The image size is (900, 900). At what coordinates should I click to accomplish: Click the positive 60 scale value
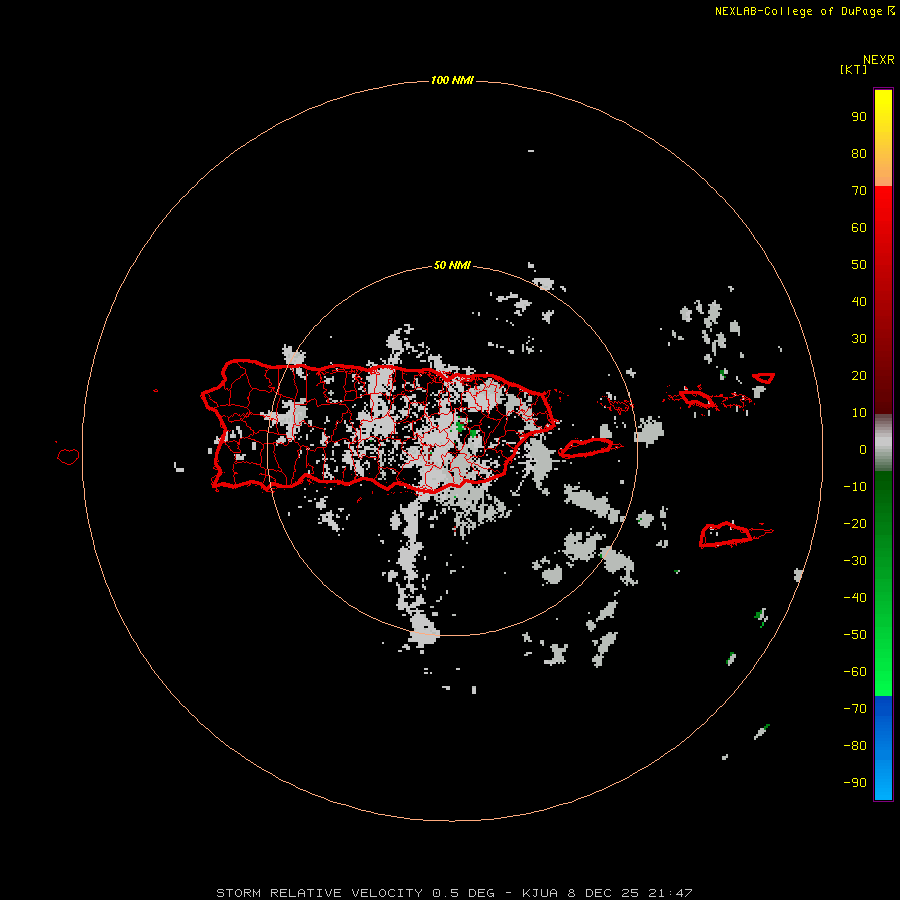point(859,227)
